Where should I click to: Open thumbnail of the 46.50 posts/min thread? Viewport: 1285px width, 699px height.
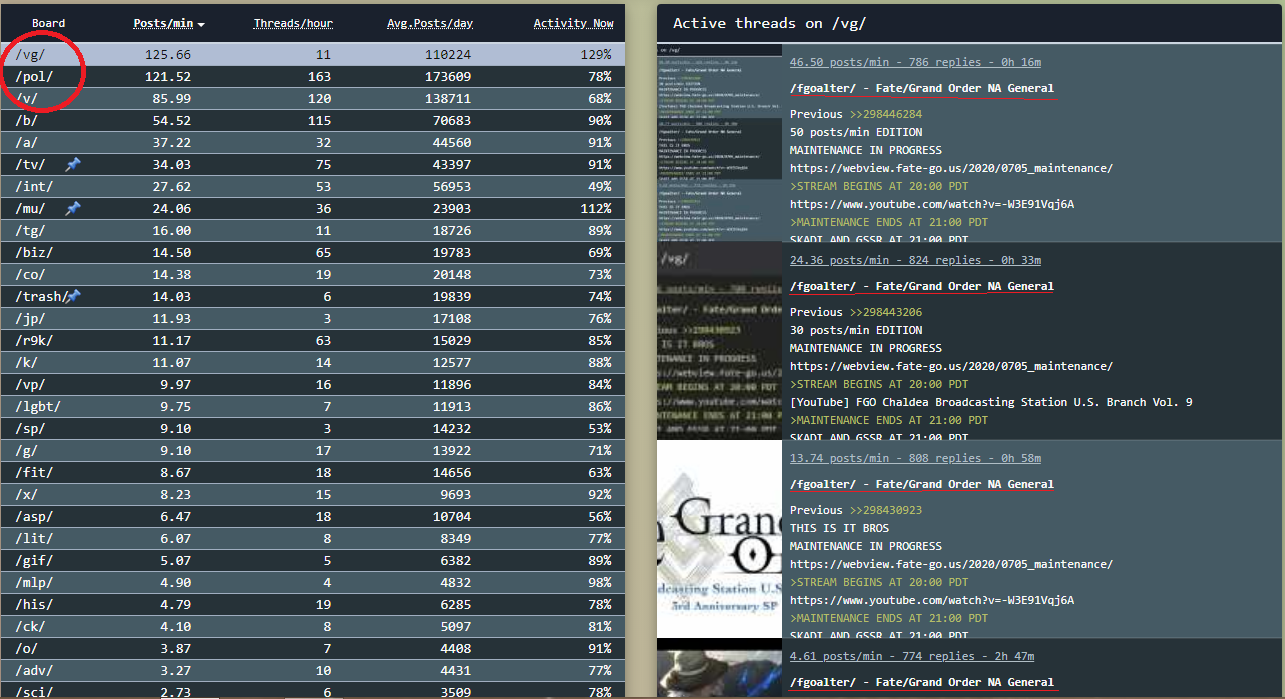[719, 143]
